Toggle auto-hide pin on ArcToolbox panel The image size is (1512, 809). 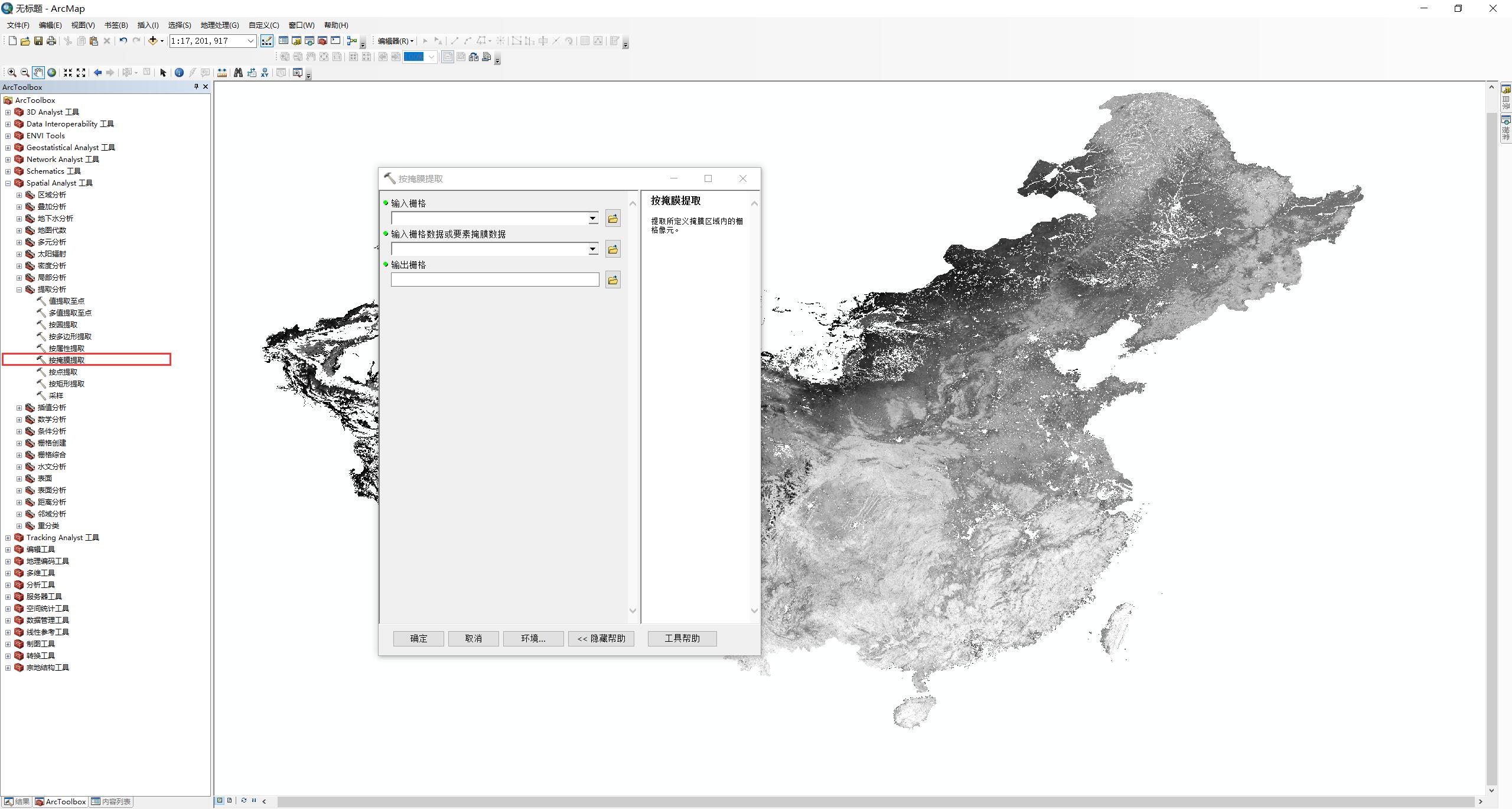point(196,87)
